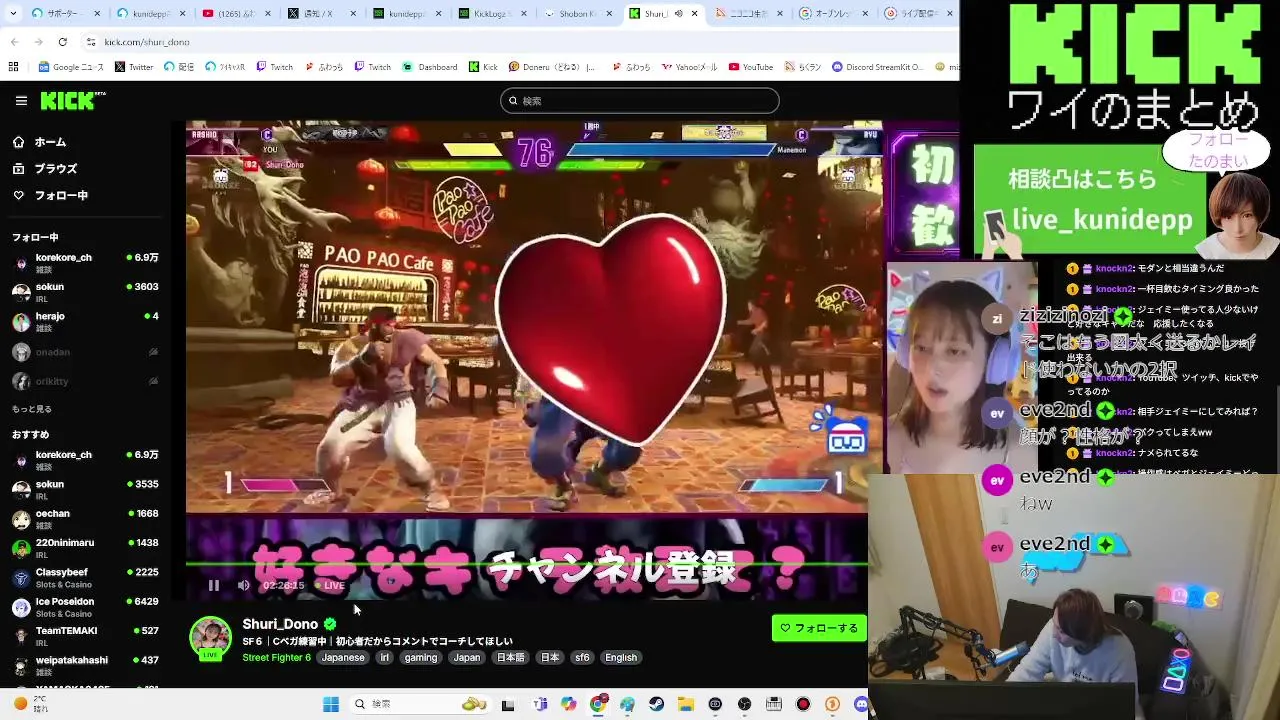1280x720 pixels.
Task: Open recommended channel weipatakahashi
Action: [85, 665]
